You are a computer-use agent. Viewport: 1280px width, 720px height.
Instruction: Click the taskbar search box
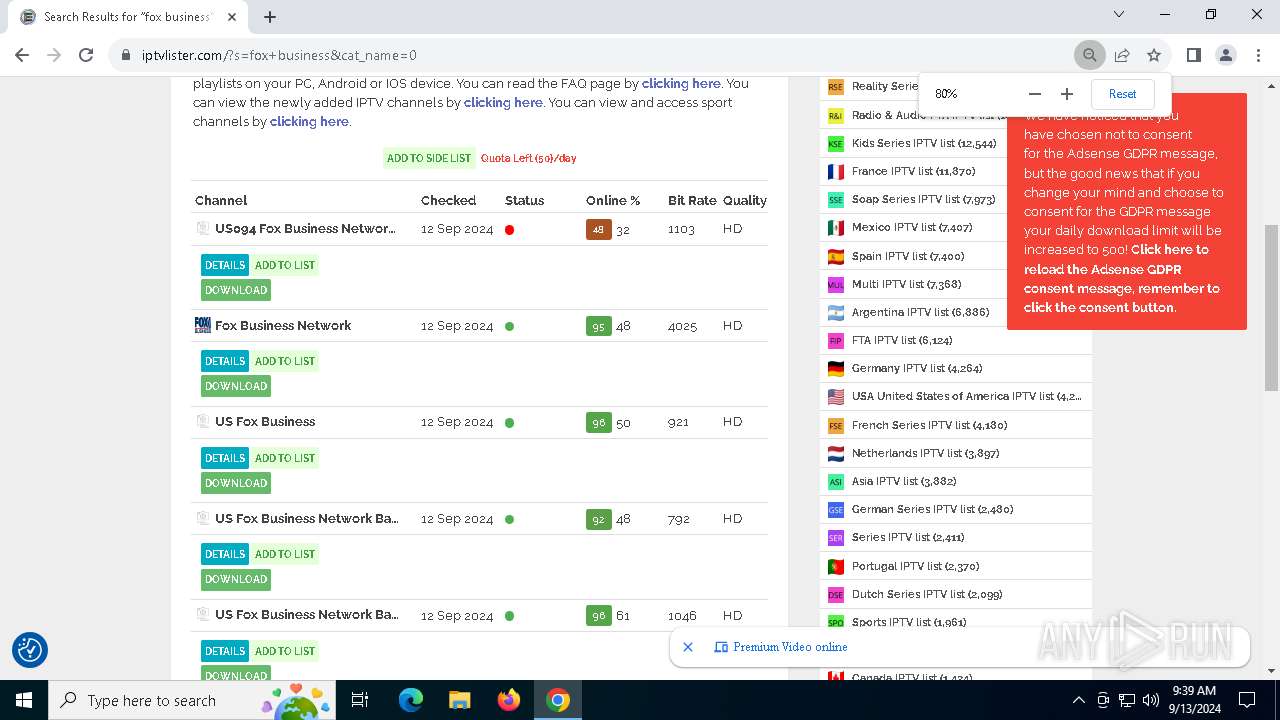point(192,700)
